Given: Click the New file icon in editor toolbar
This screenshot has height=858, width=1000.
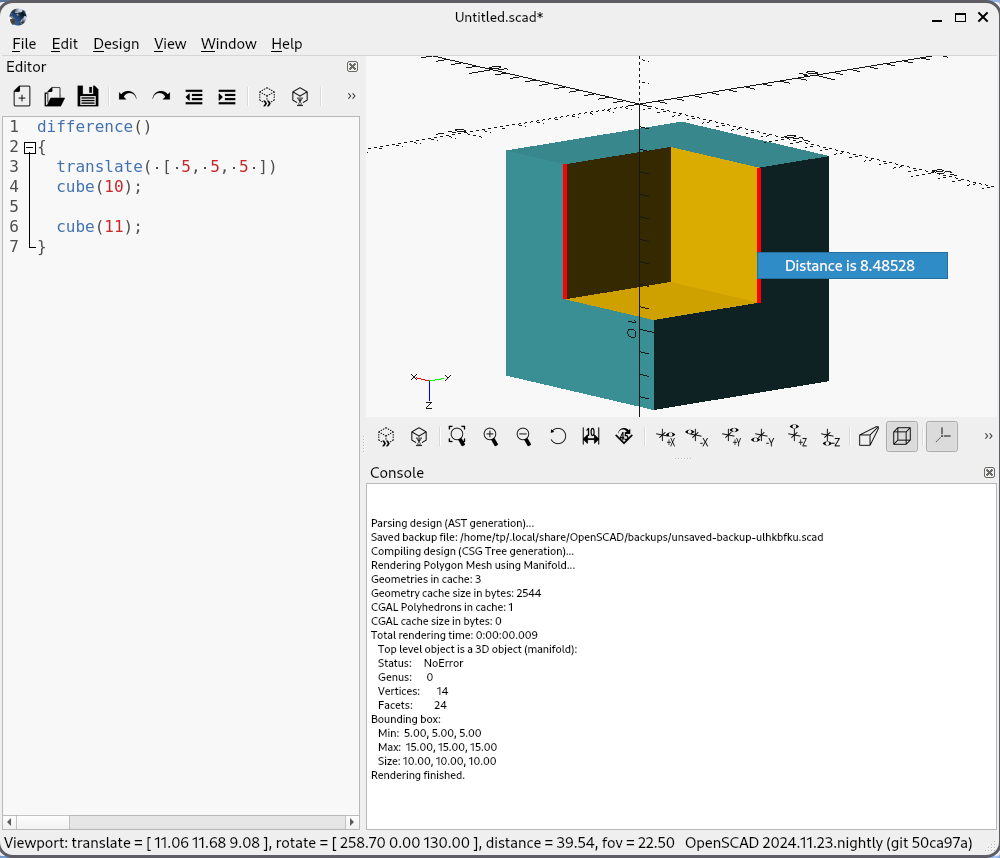Looking at the screenshot, I should point(22,96).
